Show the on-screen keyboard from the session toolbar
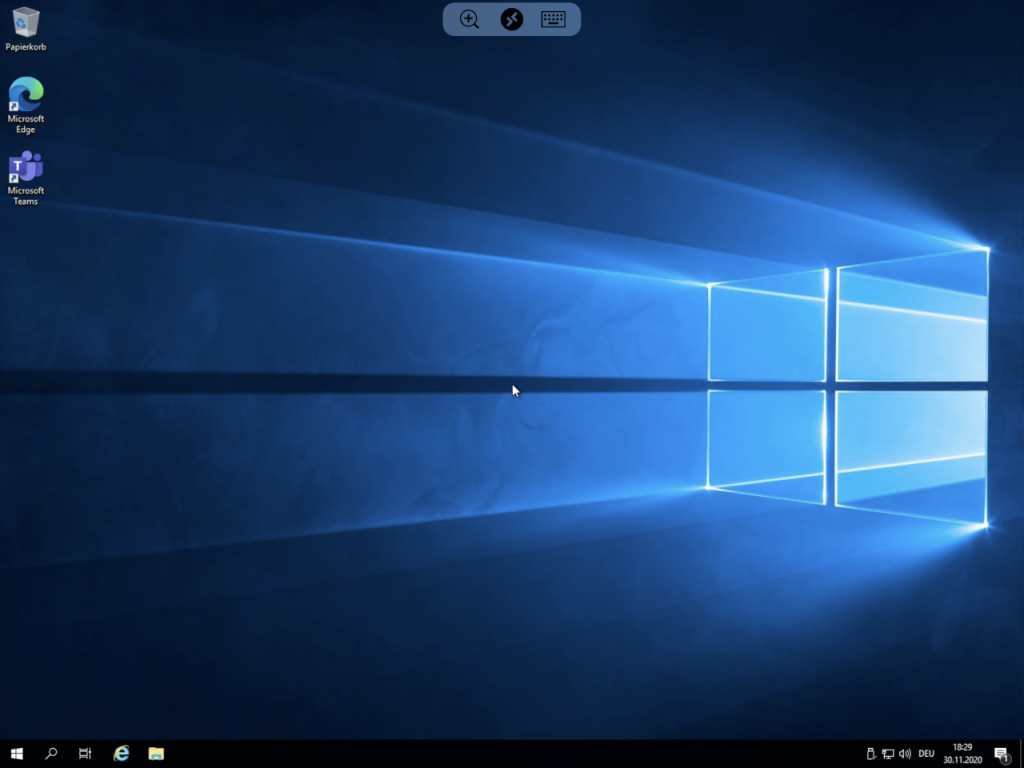The width and height of the screenshot is (1024, 768). (x=554, y=19)
